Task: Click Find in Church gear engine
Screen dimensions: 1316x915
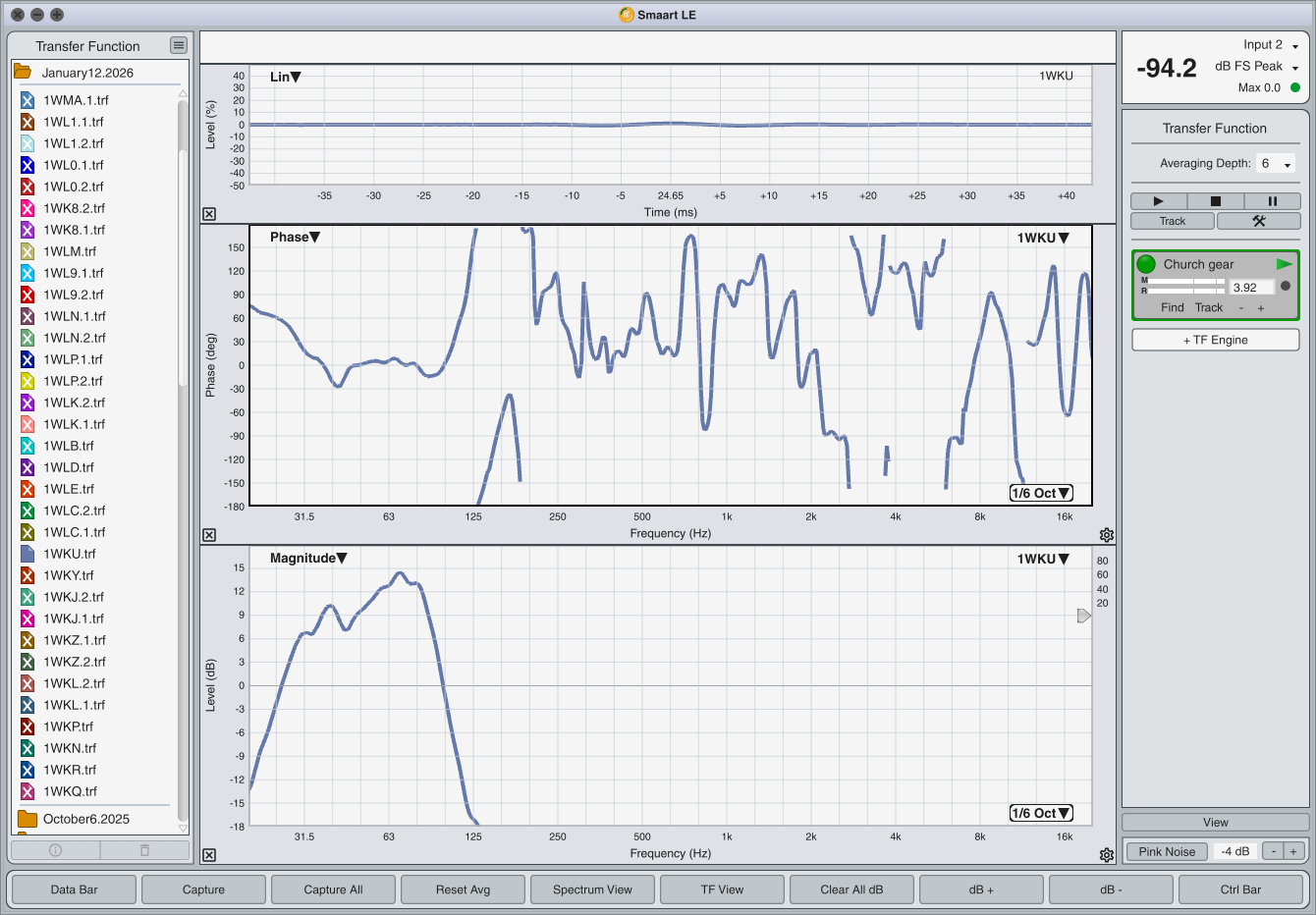Action: [1173, 307]
